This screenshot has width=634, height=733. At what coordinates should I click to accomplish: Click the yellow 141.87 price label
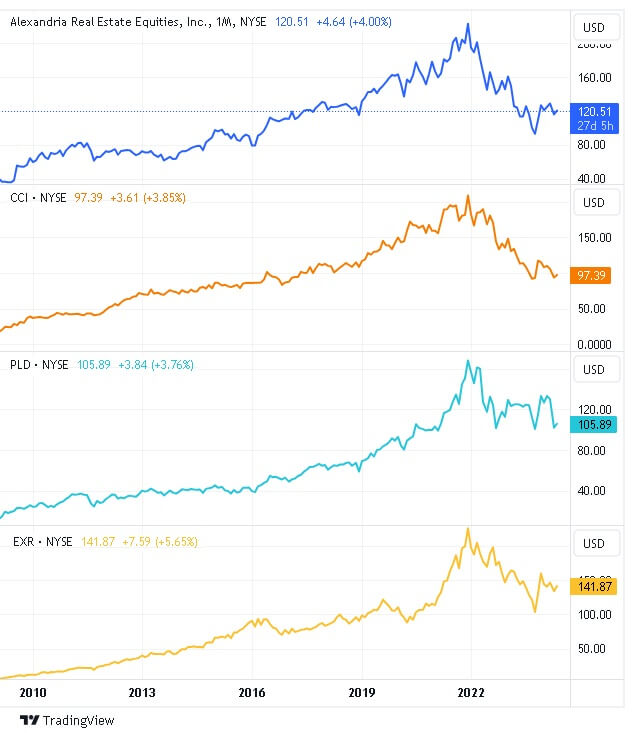tap(594, 587)
